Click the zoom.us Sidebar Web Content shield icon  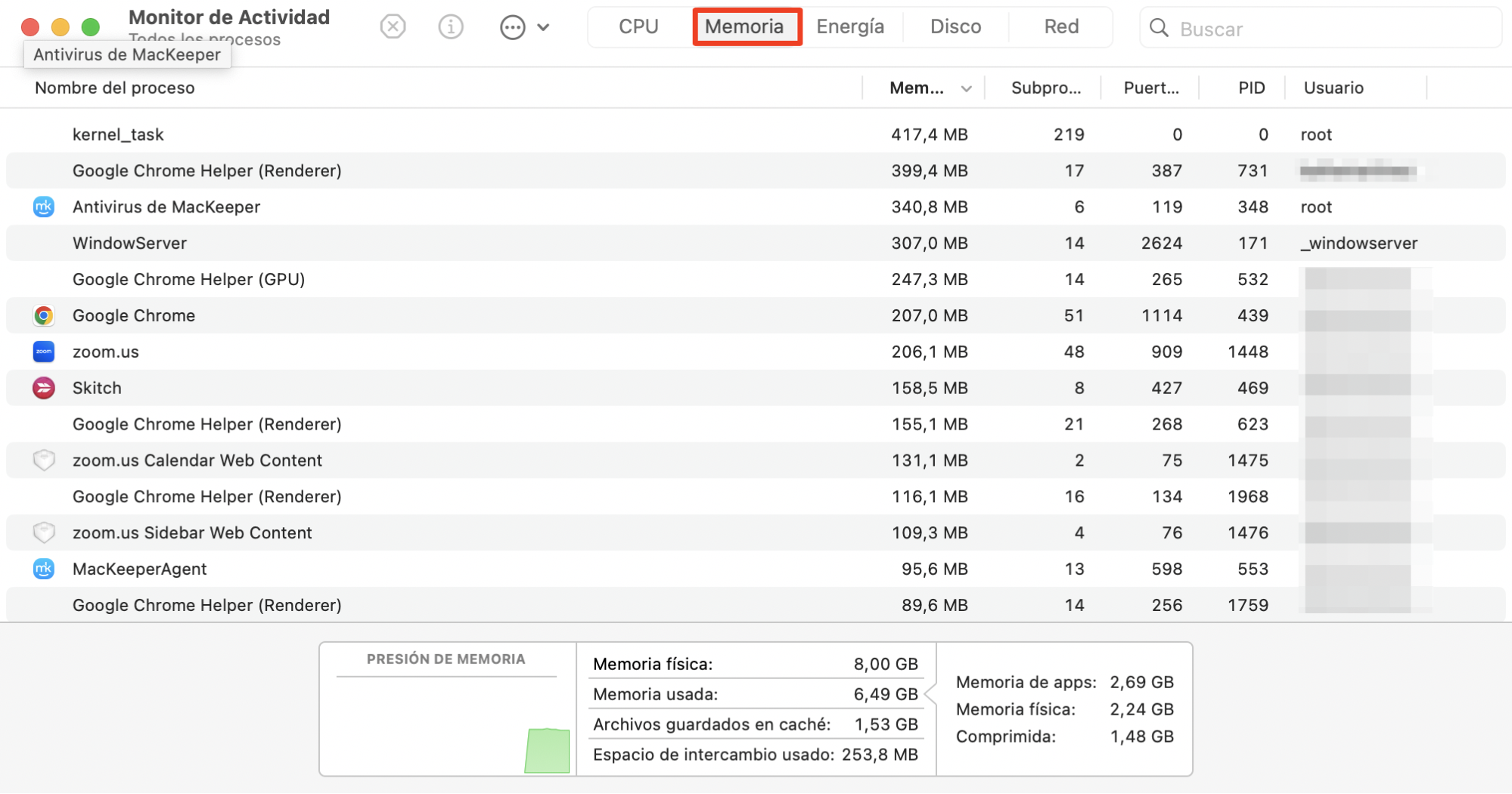[x=44, y=532]
